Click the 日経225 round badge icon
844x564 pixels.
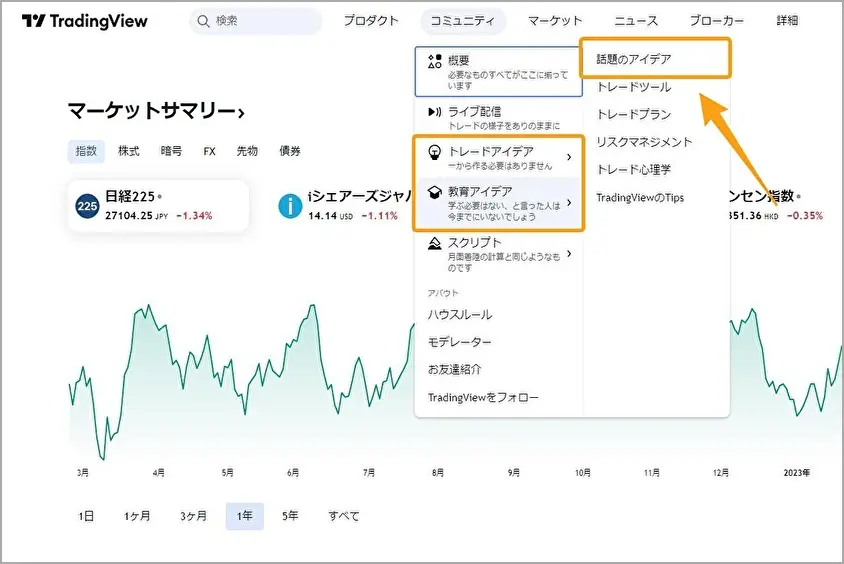[x=87, y=206]
